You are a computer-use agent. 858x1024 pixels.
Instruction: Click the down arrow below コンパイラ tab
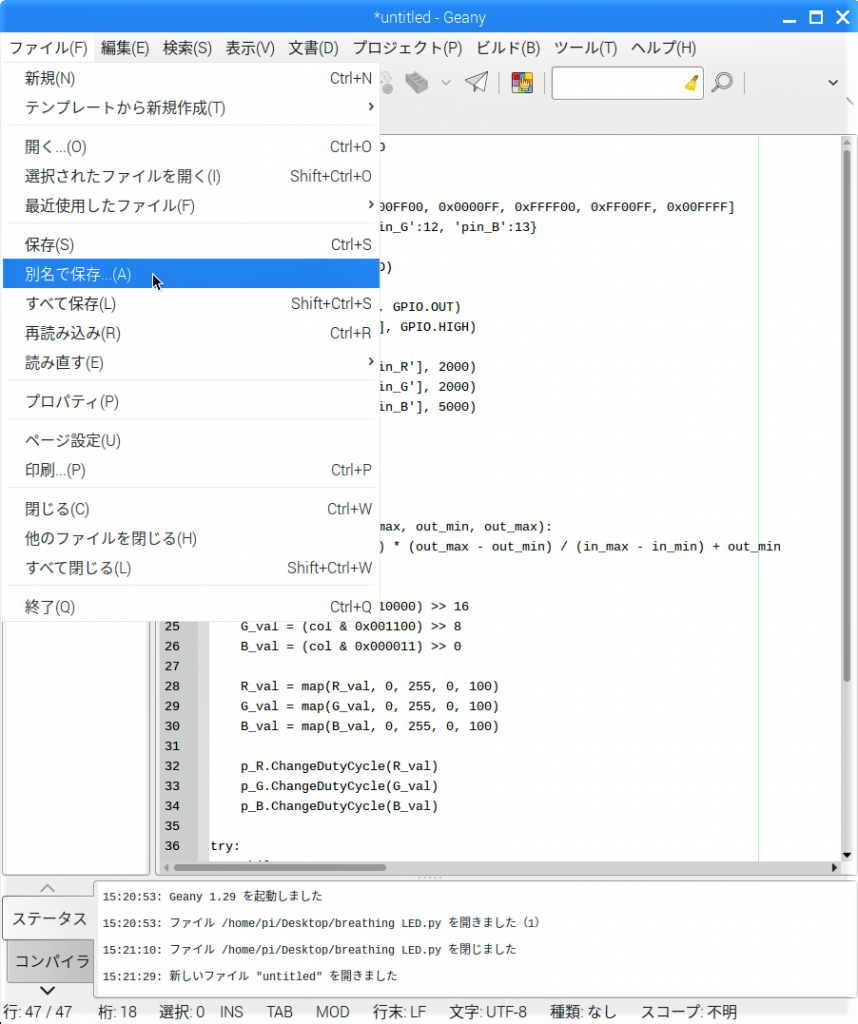coord(47,990)
